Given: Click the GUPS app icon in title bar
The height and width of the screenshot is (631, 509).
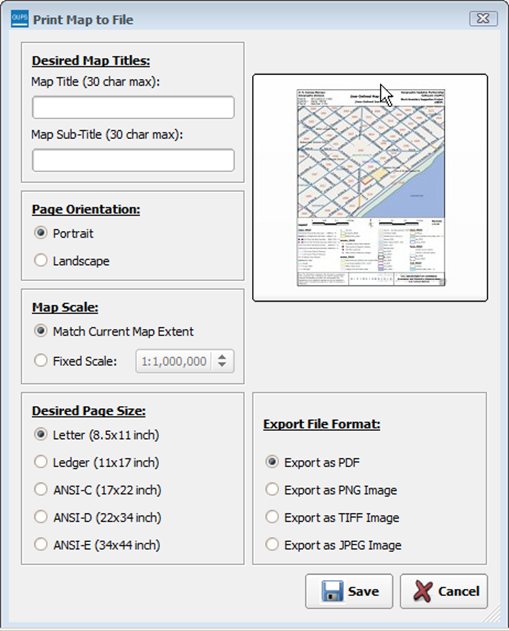Looking at the screenshot, I should point(20,19).
